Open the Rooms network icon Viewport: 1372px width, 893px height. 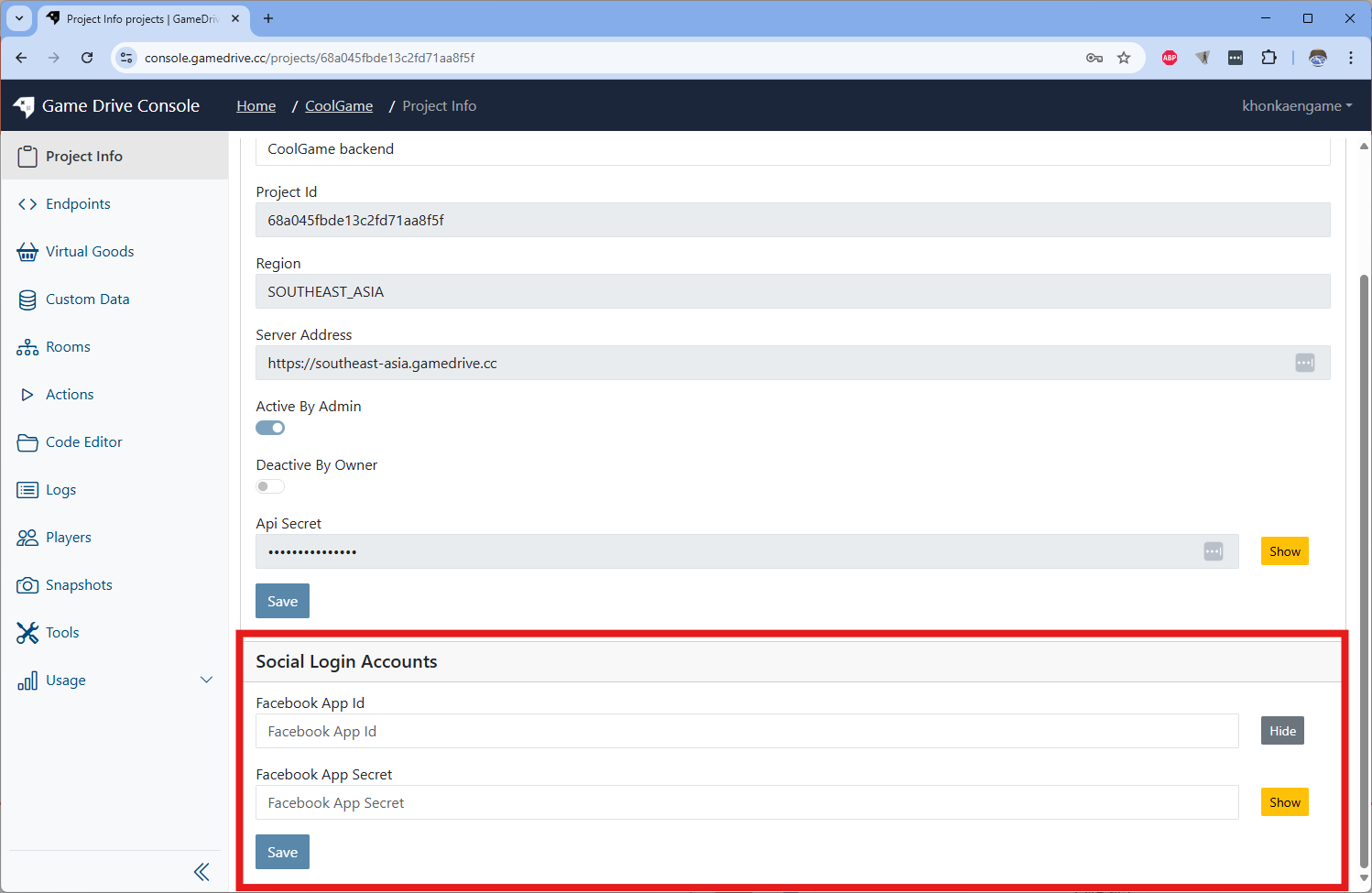point(27,347)
